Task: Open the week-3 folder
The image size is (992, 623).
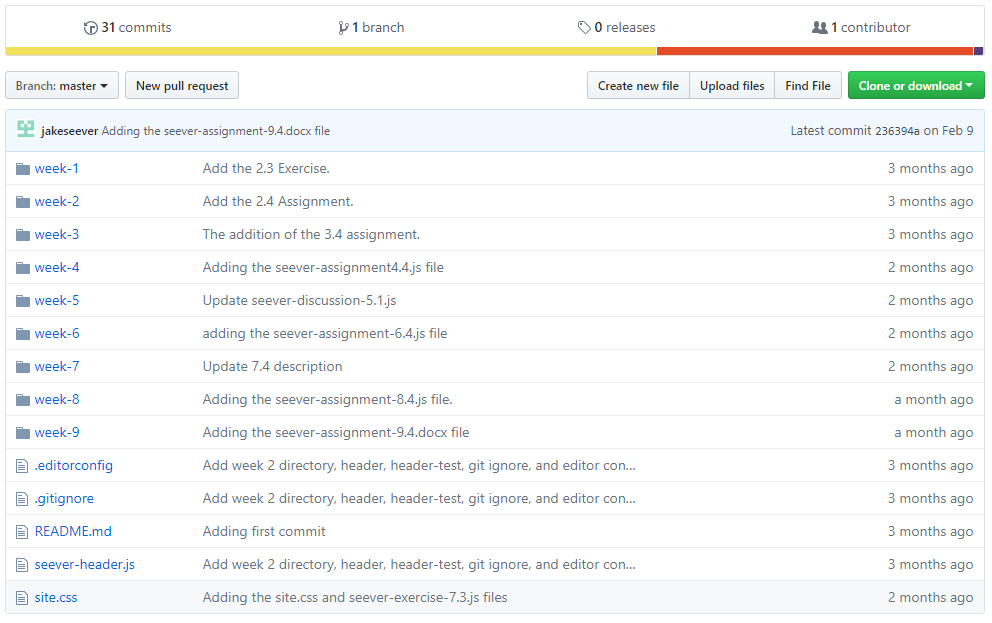Action: tap(57, 234)
